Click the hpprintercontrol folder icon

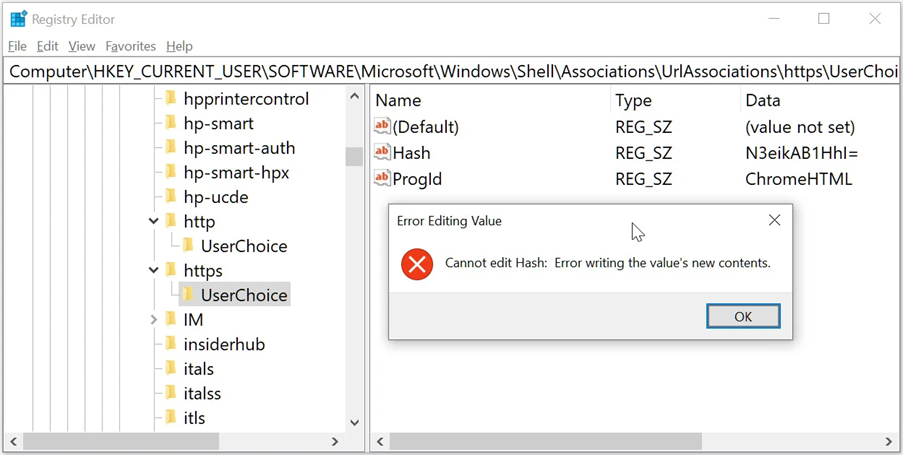pos(170,99)
